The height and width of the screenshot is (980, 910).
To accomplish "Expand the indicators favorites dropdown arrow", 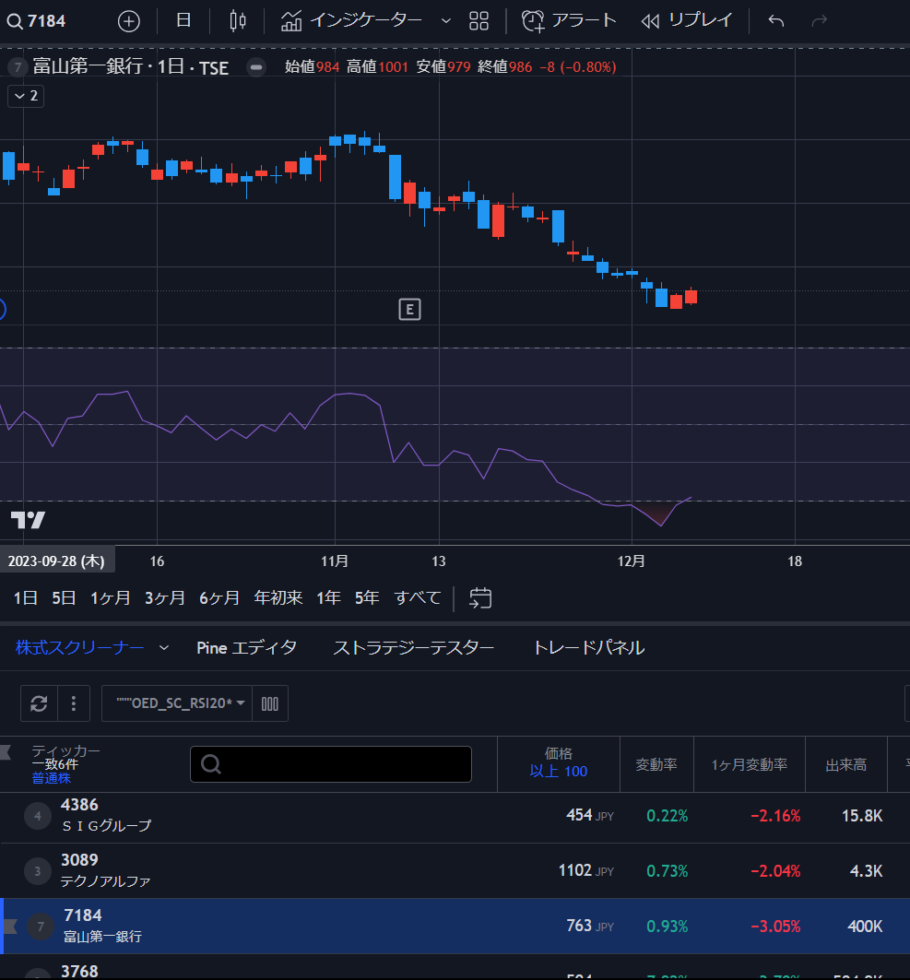I will pyautogui.click(x=446, y=21).
